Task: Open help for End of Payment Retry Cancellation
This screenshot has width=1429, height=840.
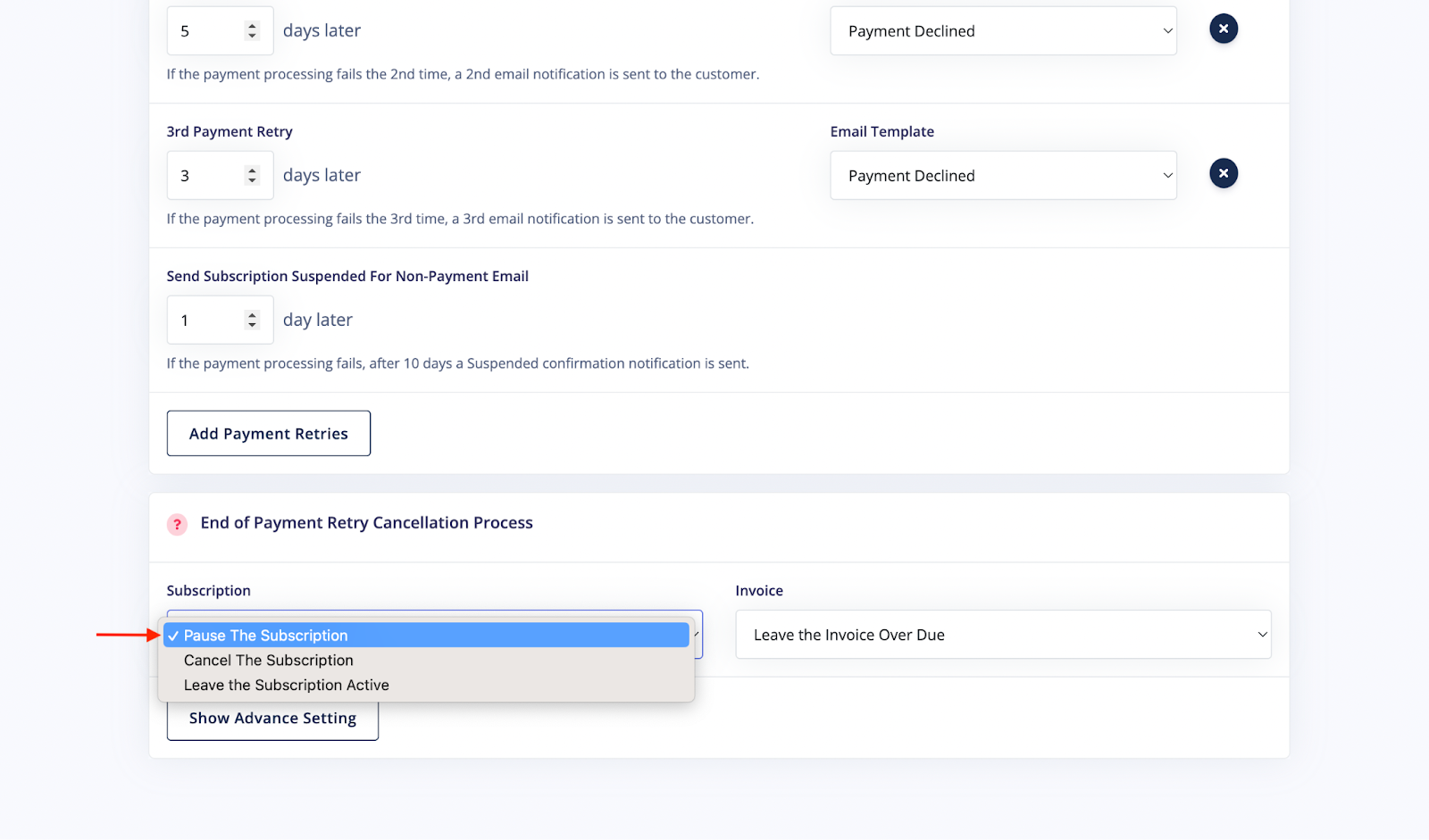Action: coord(177,524)
